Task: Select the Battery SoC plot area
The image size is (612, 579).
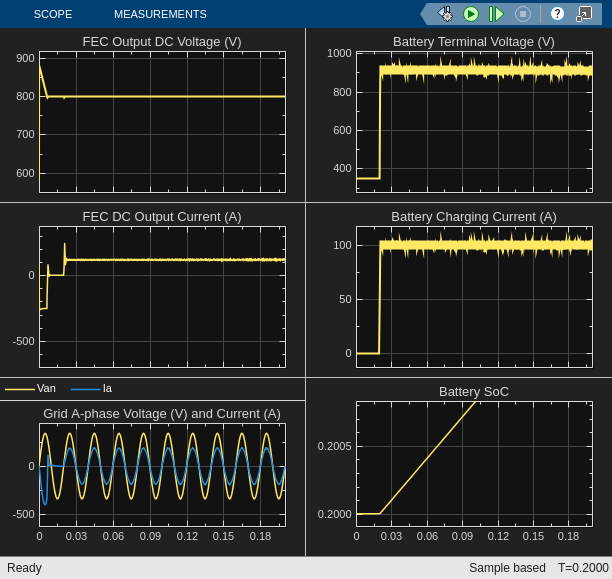Action: 474,464
